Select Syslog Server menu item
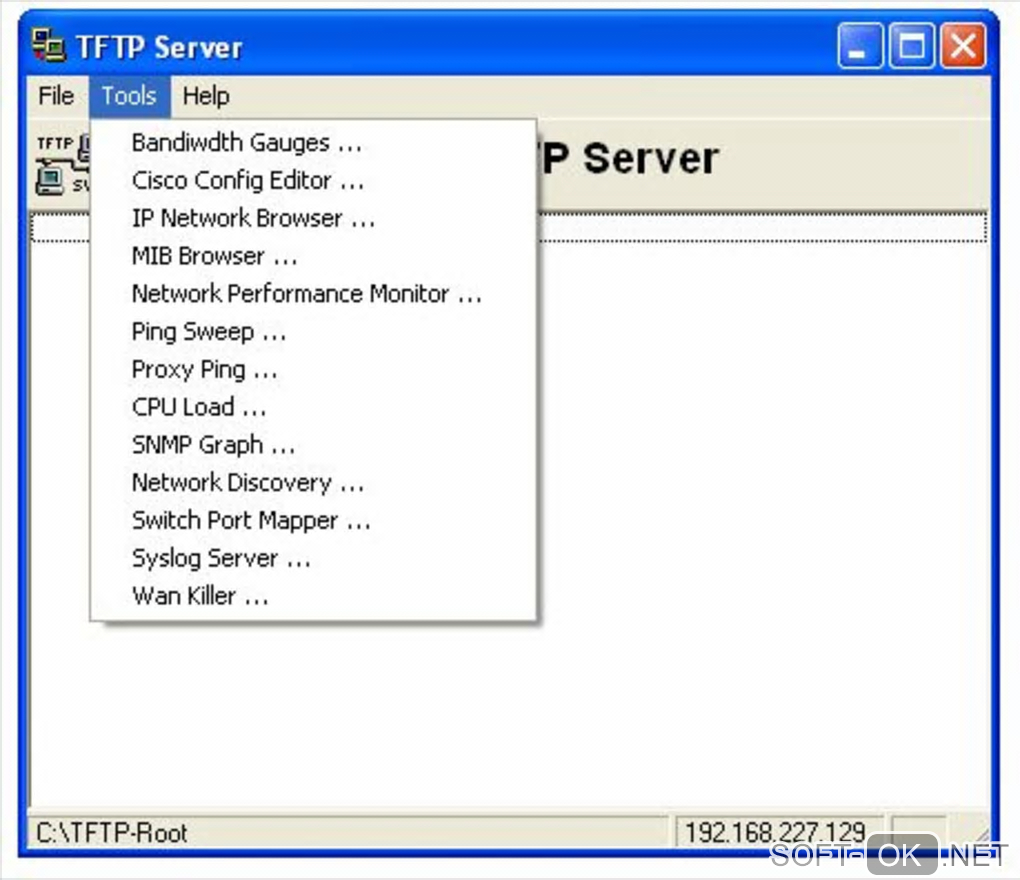 tap(314, 558)
